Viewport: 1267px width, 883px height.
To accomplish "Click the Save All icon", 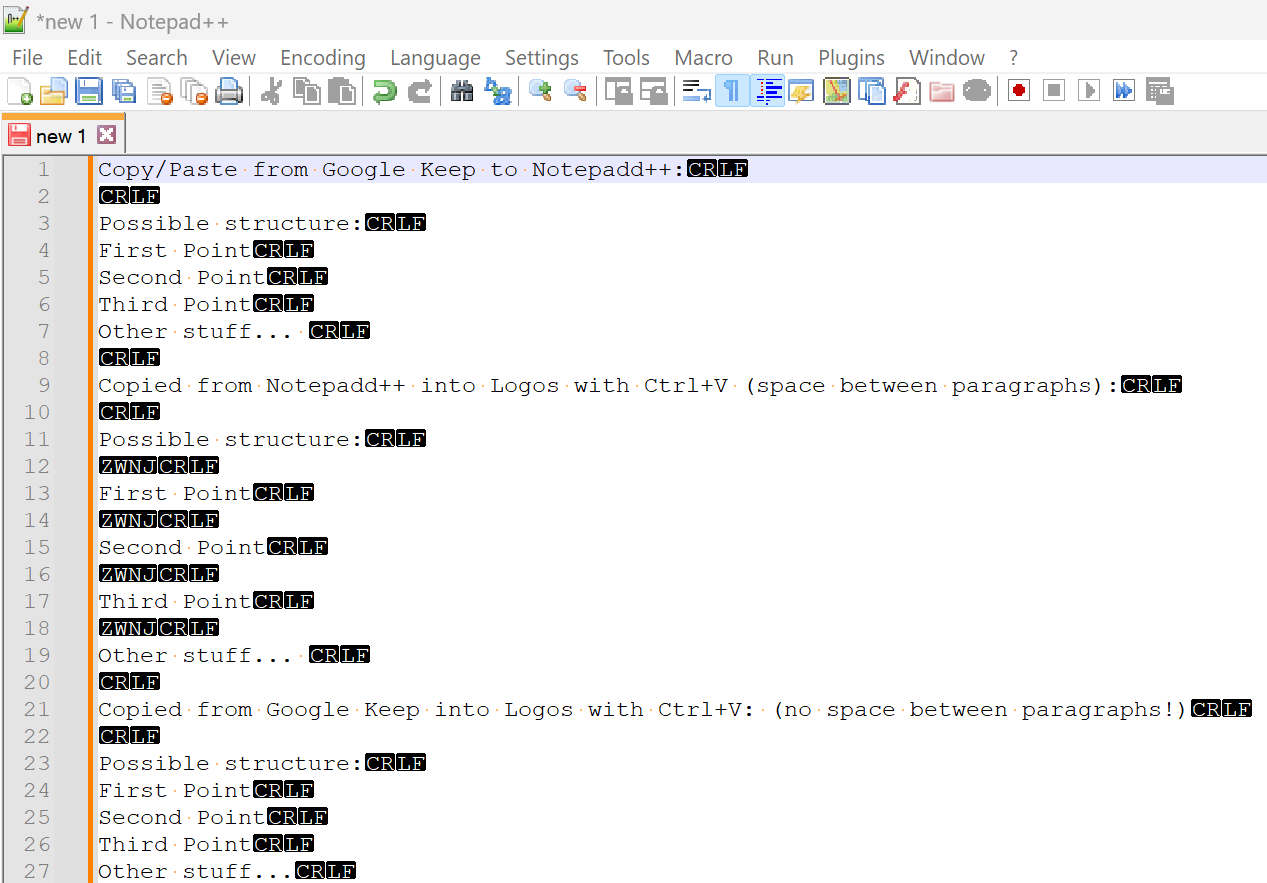I will (124, 92).
